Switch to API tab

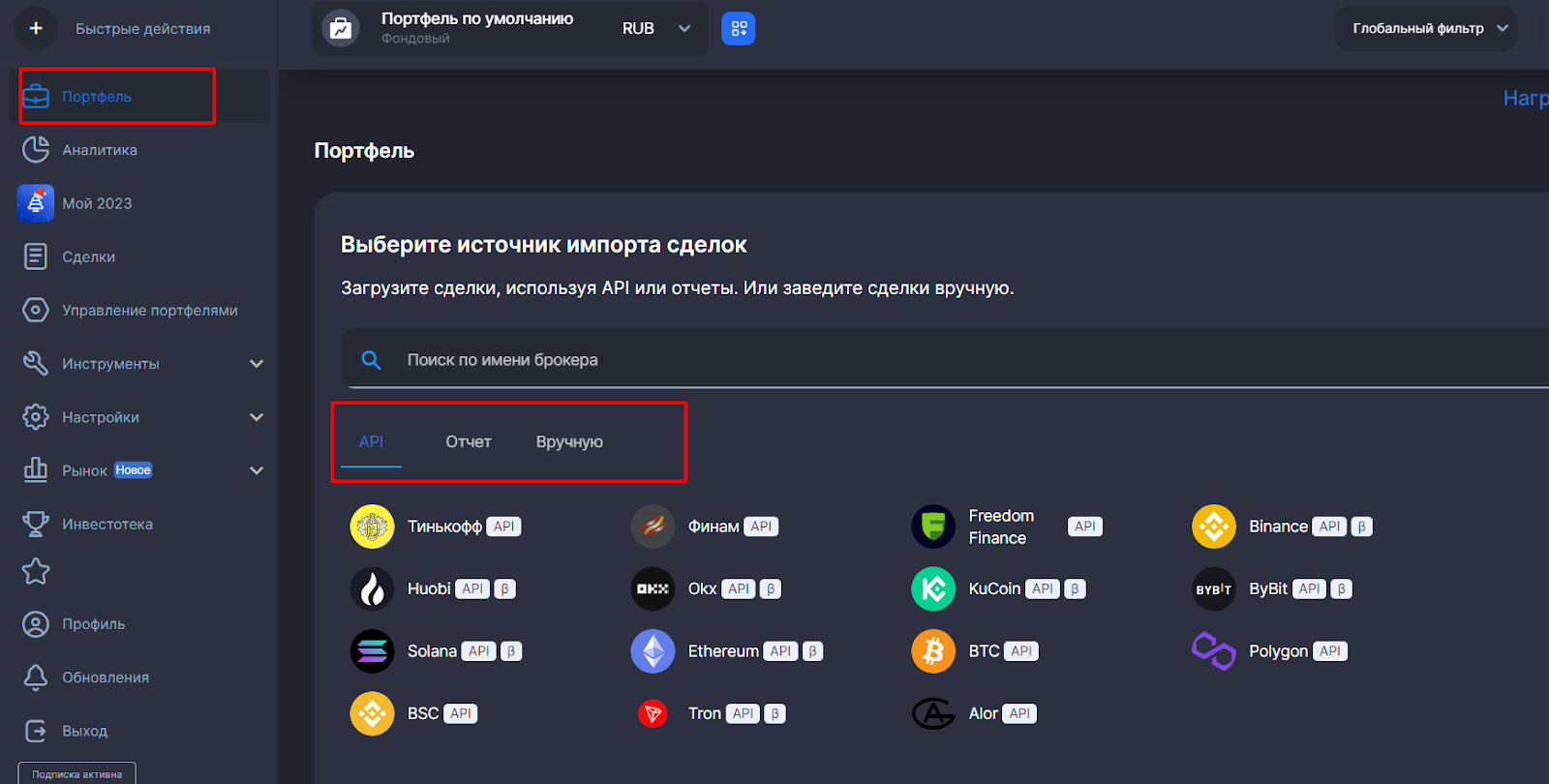point(371,441)
